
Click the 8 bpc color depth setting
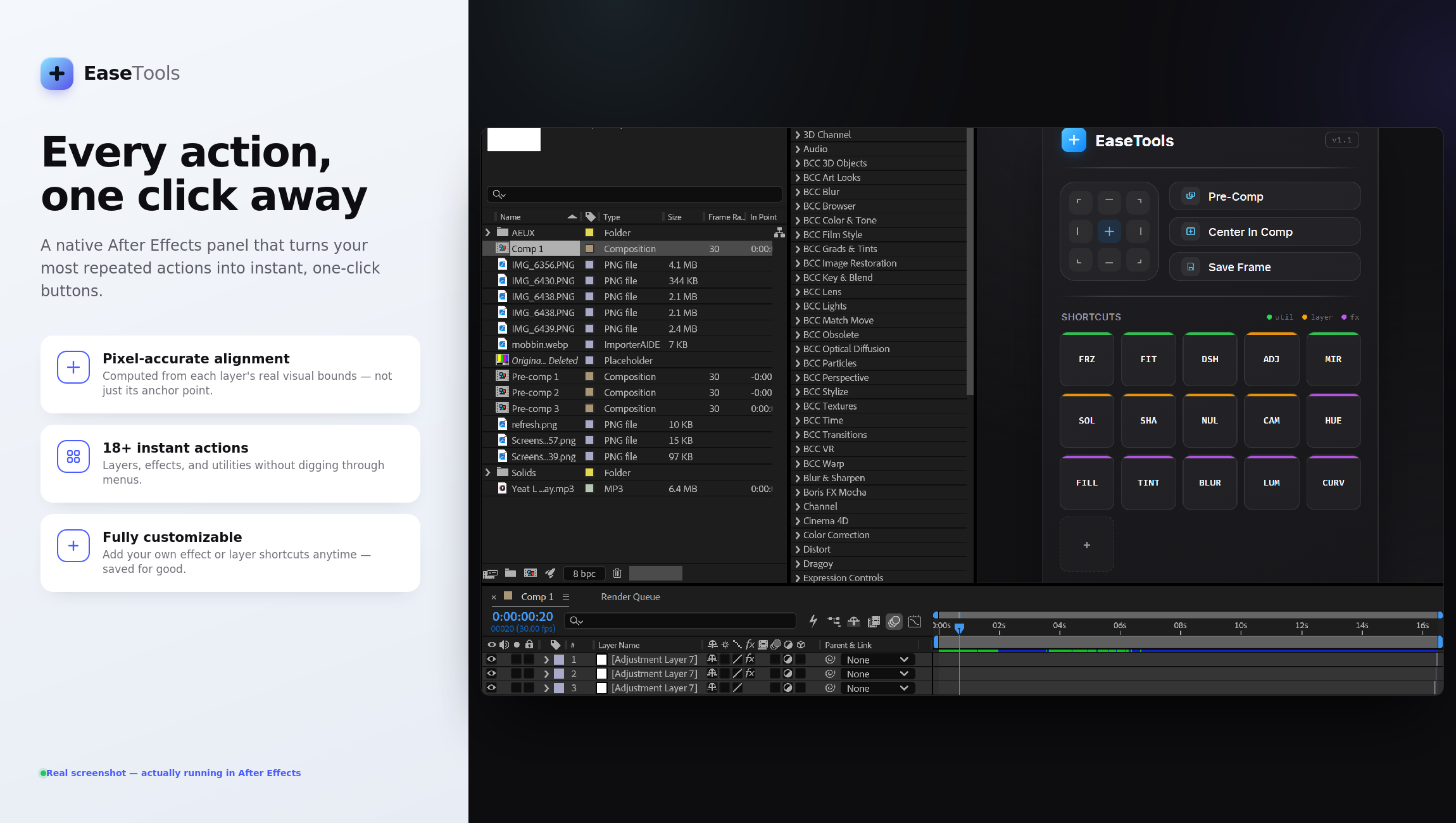coord(584,574)
